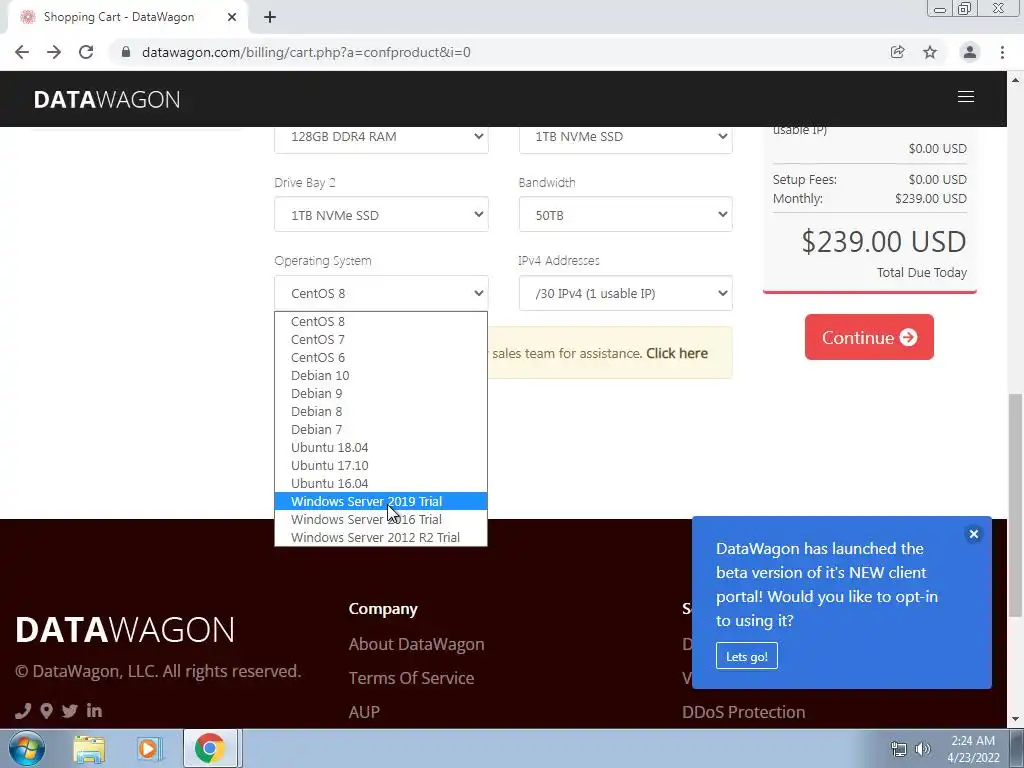Image resolution: width=1024 pixels, height=768 pixels.
Task: Share this page via share icon
Action: click(897, 52)
